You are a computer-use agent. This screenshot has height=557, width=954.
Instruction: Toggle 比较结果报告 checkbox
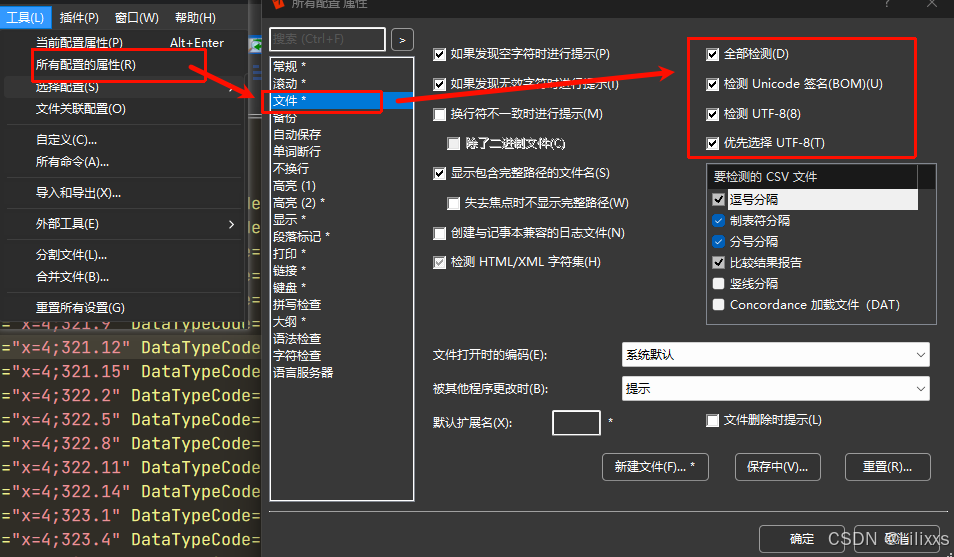point(719,262)
